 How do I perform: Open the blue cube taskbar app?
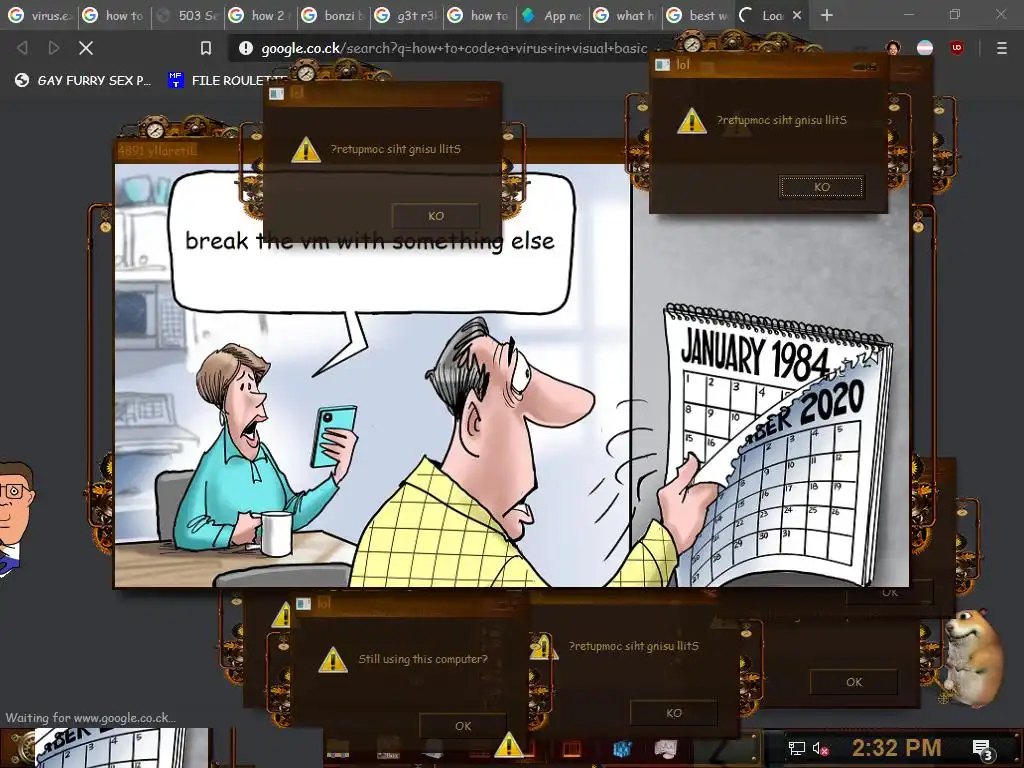coord(622,748)
